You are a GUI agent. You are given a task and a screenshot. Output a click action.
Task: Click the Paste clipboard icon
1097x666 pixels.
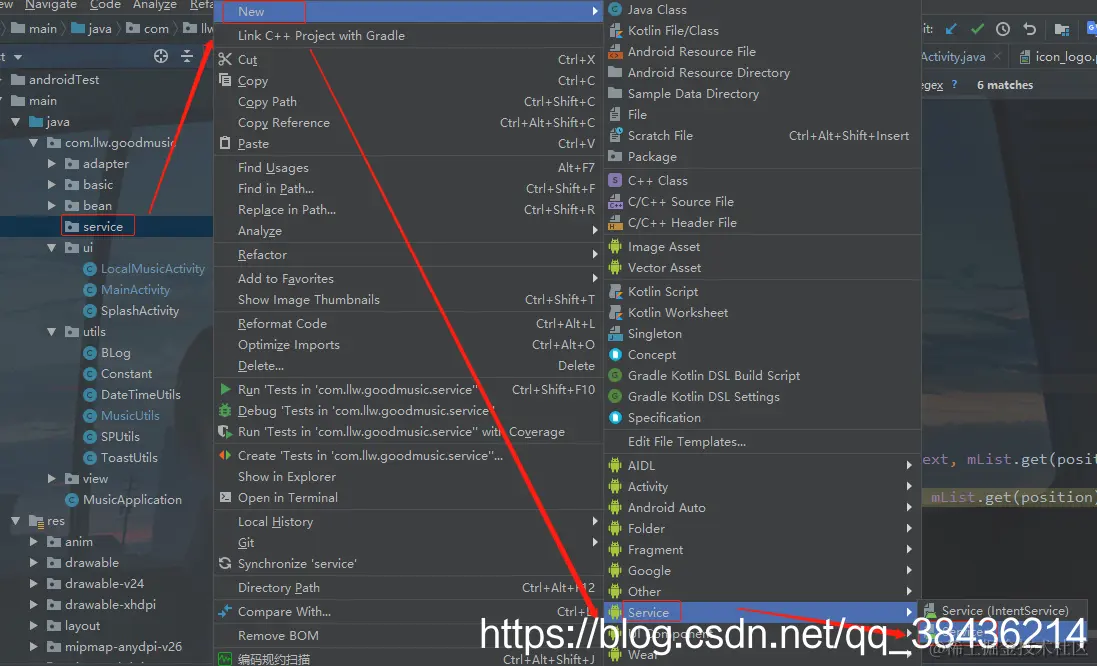tap(225, 143)
